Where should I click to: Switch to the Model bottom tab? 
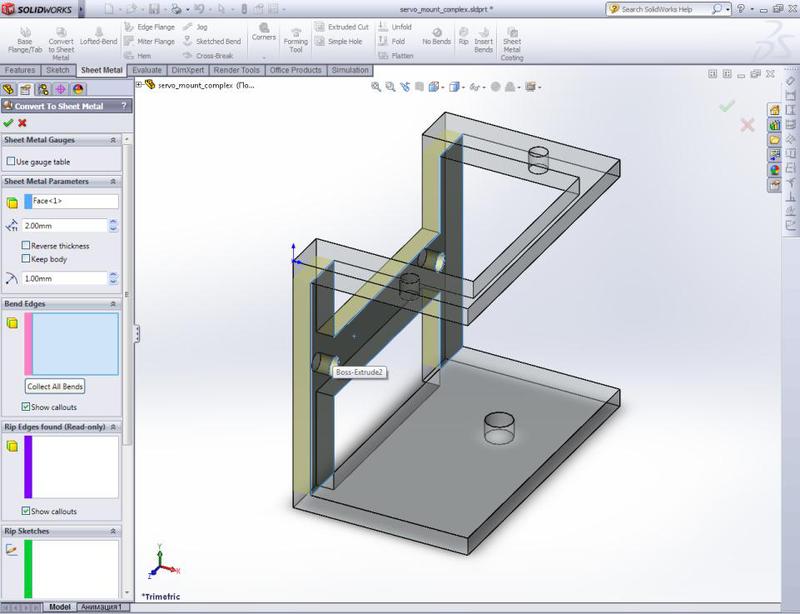click(60, 607)
